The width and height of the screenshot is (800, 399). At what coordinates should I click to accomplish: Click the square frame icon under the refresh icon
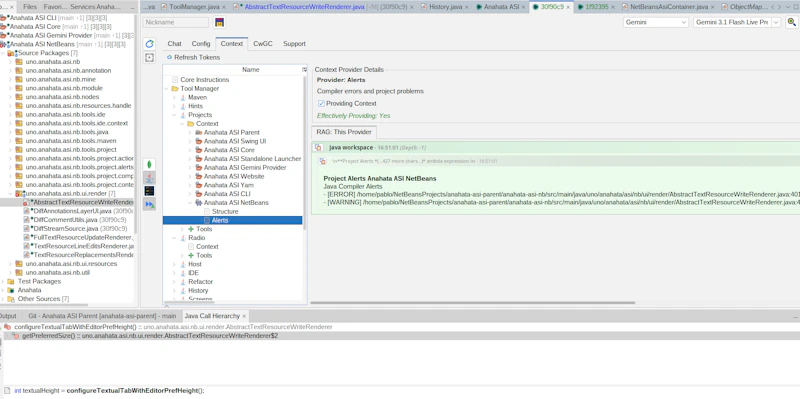149,58
